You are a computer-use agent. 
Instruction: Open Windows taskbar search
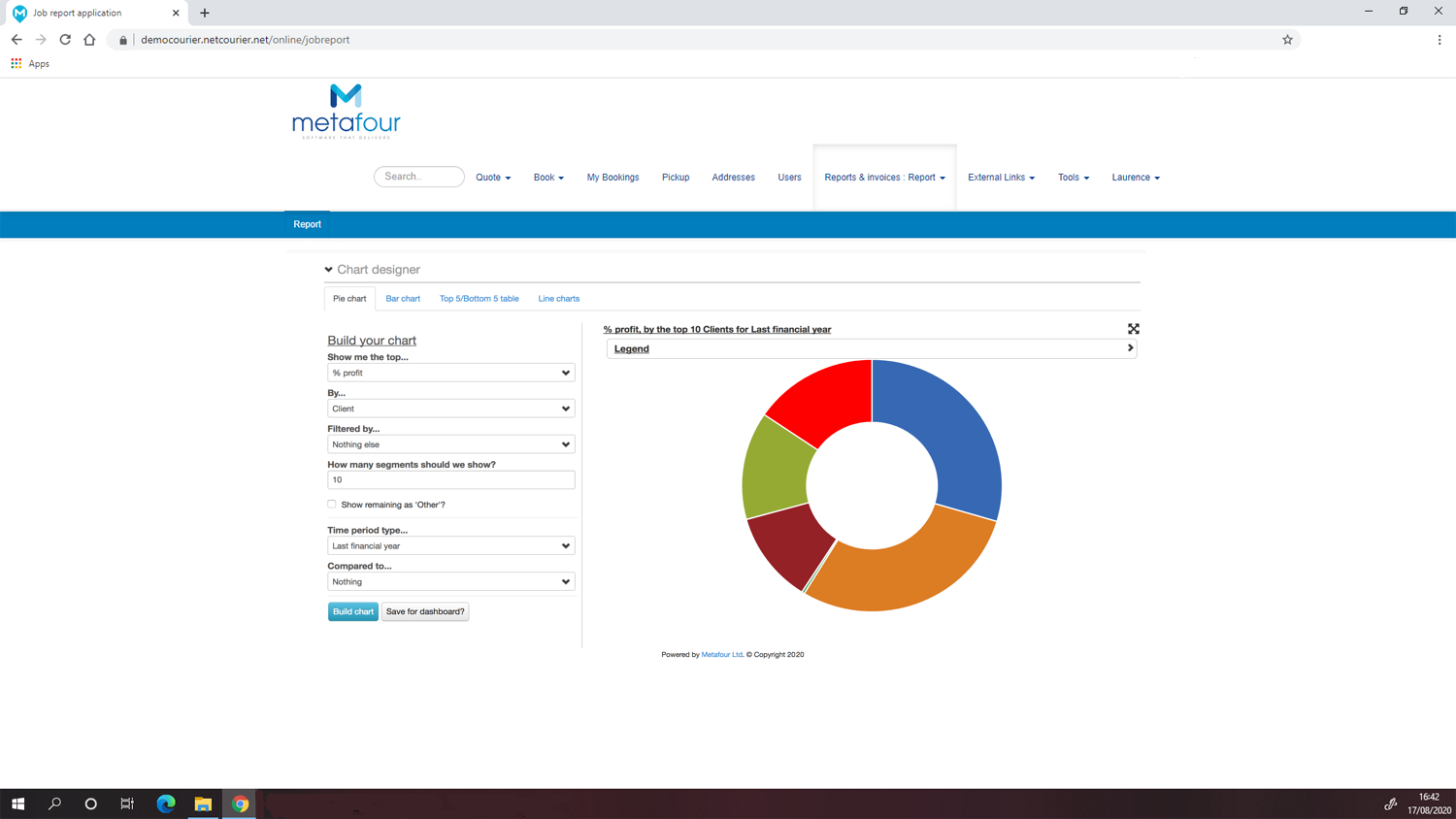54,803
